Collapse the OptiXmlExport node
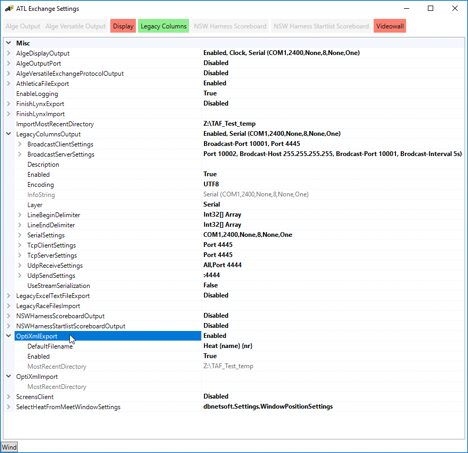 [9, 336]
